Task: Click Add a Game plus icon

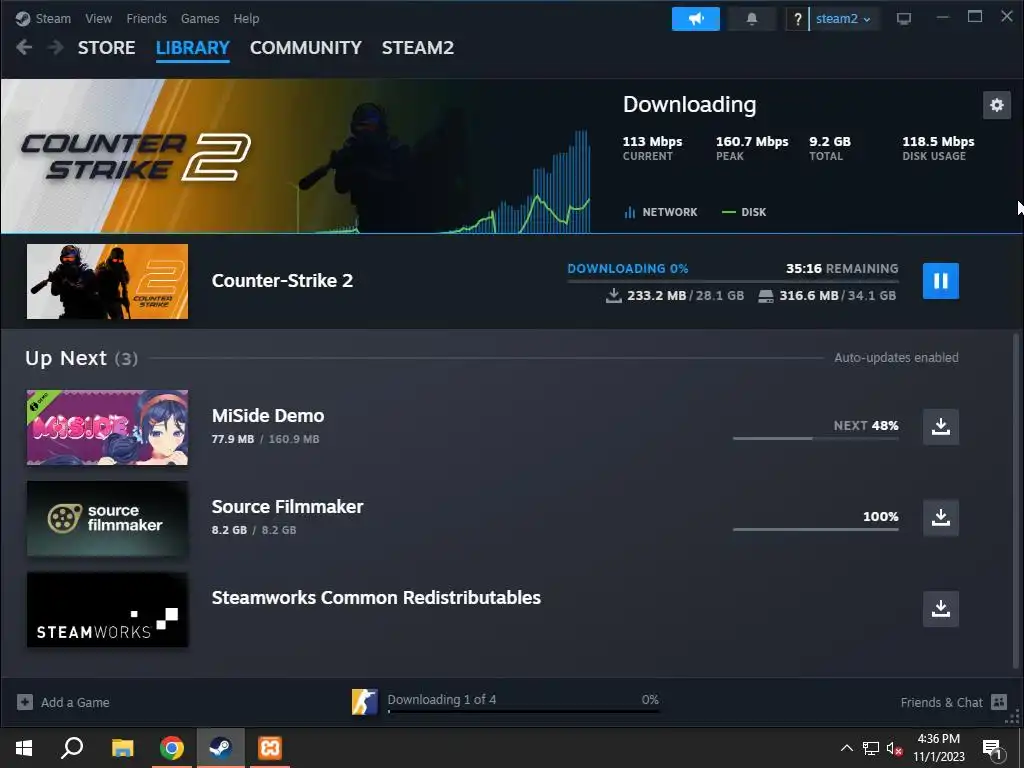Action: 25,702
